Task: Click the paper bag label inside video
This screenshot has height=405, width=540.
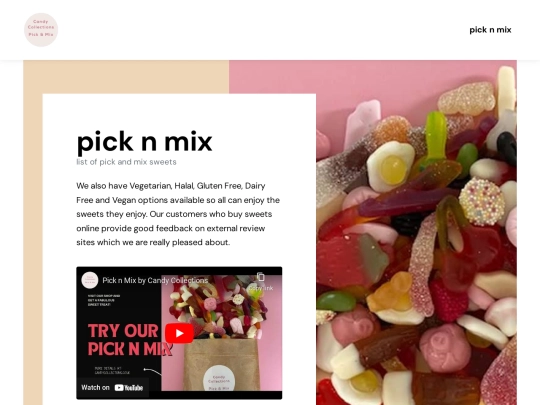Action: tap(219, 379)
